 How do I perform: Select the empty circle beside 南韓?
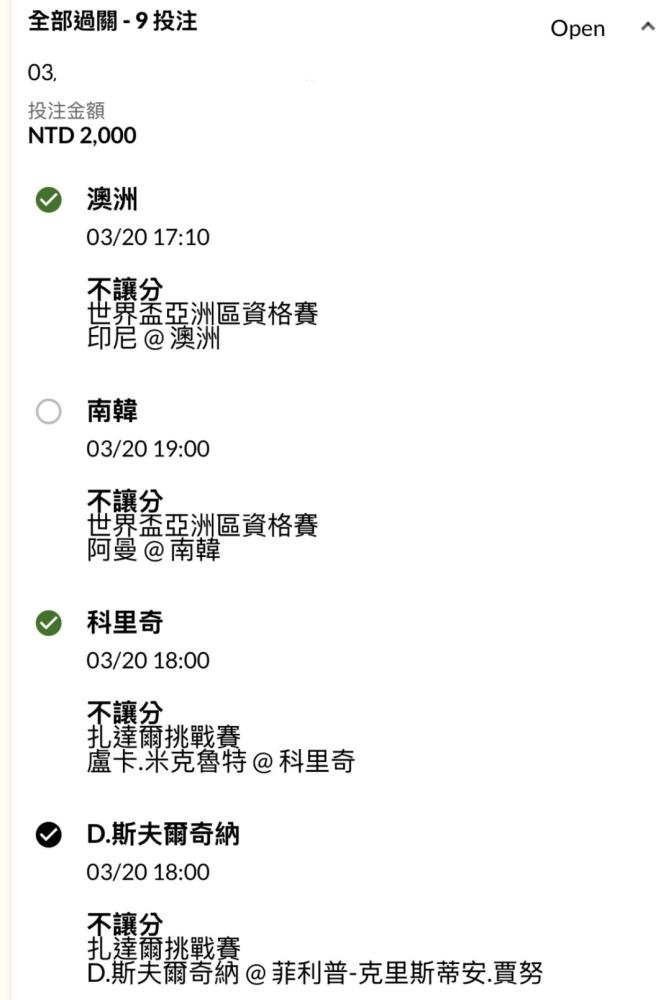[48, 411]
